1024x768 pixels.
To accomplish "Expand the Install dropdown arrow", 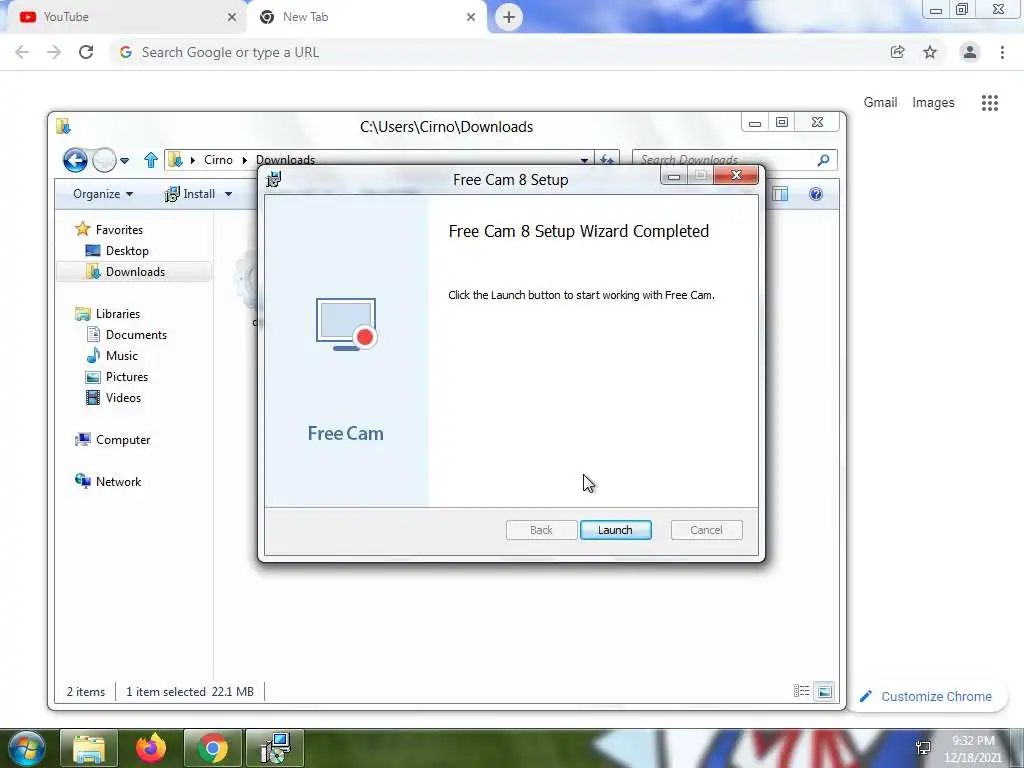I will click(x=228, y=194).
